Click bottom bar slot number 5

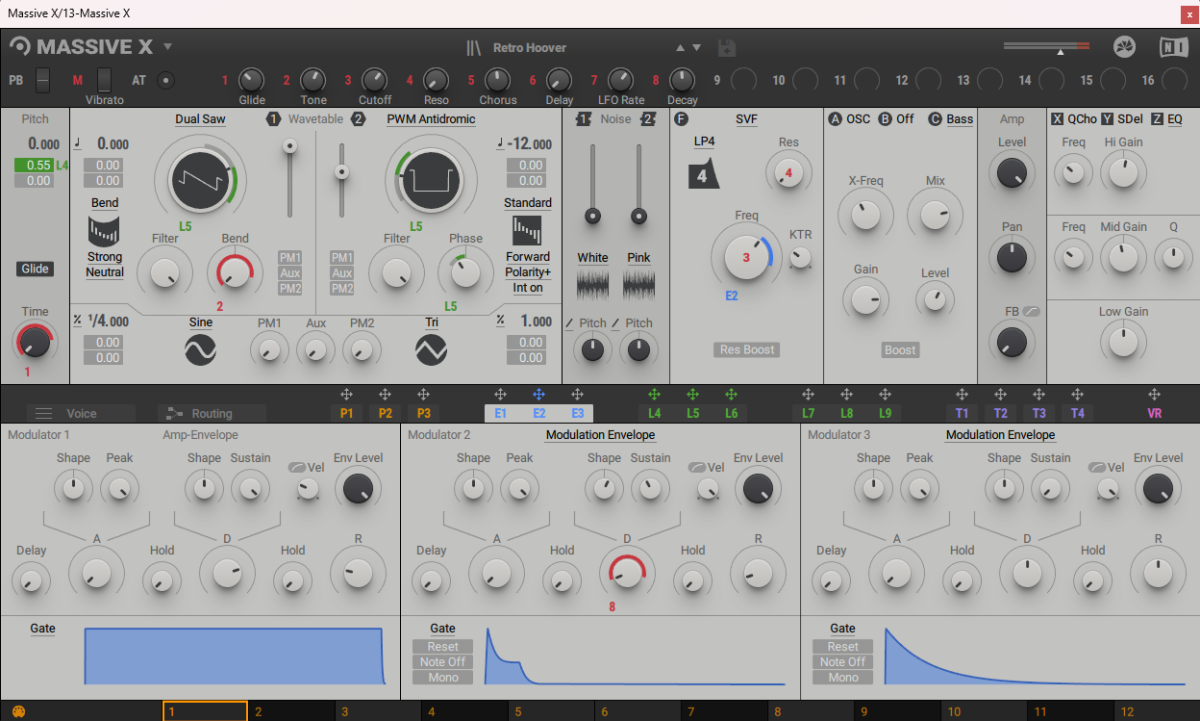pos(553,712)
